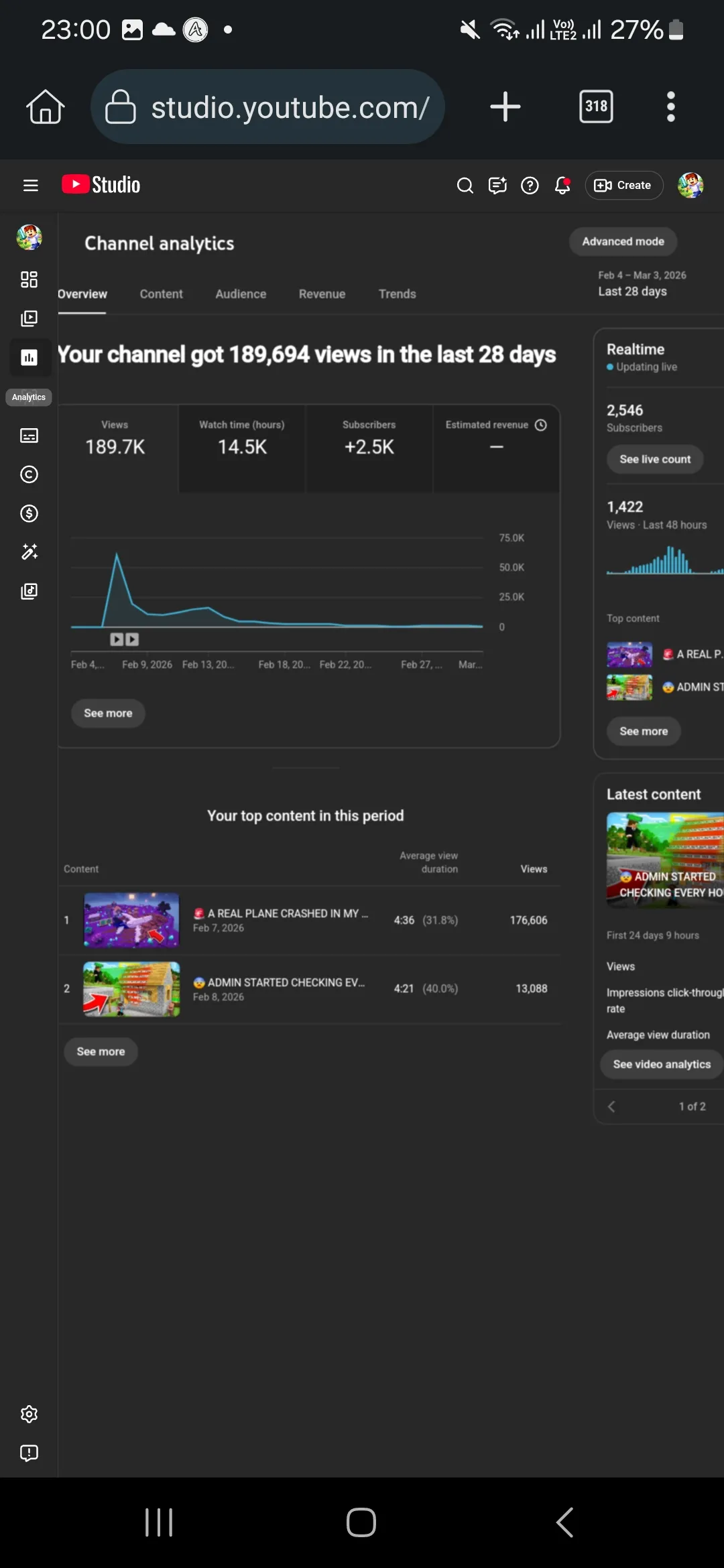
Task: Open the Last 28 days date range
Action: (x=642, y=284)
